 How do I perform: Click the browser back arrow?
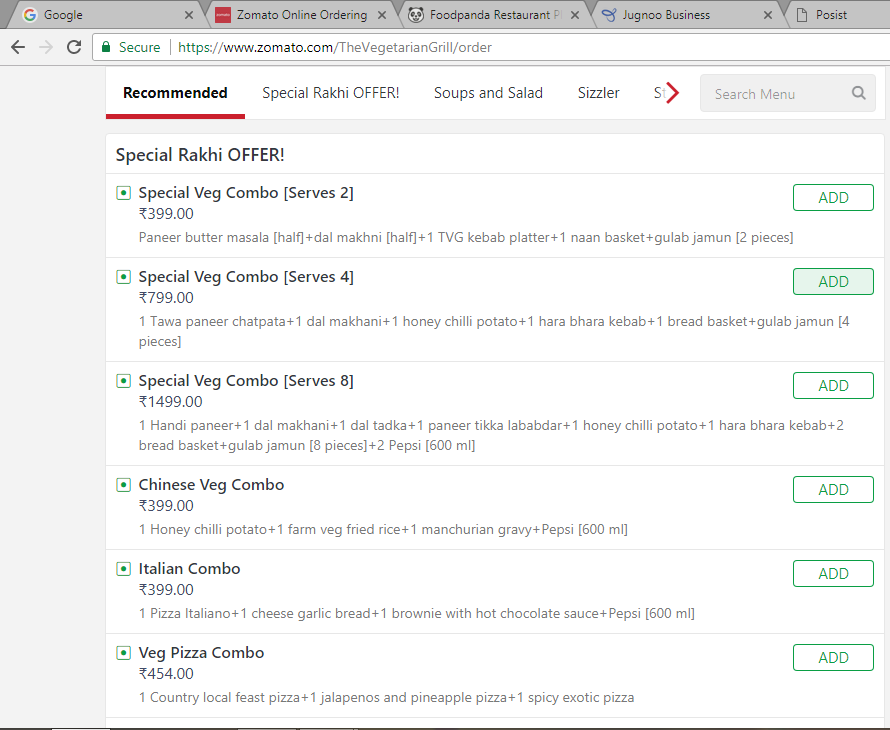coord(18,47)
